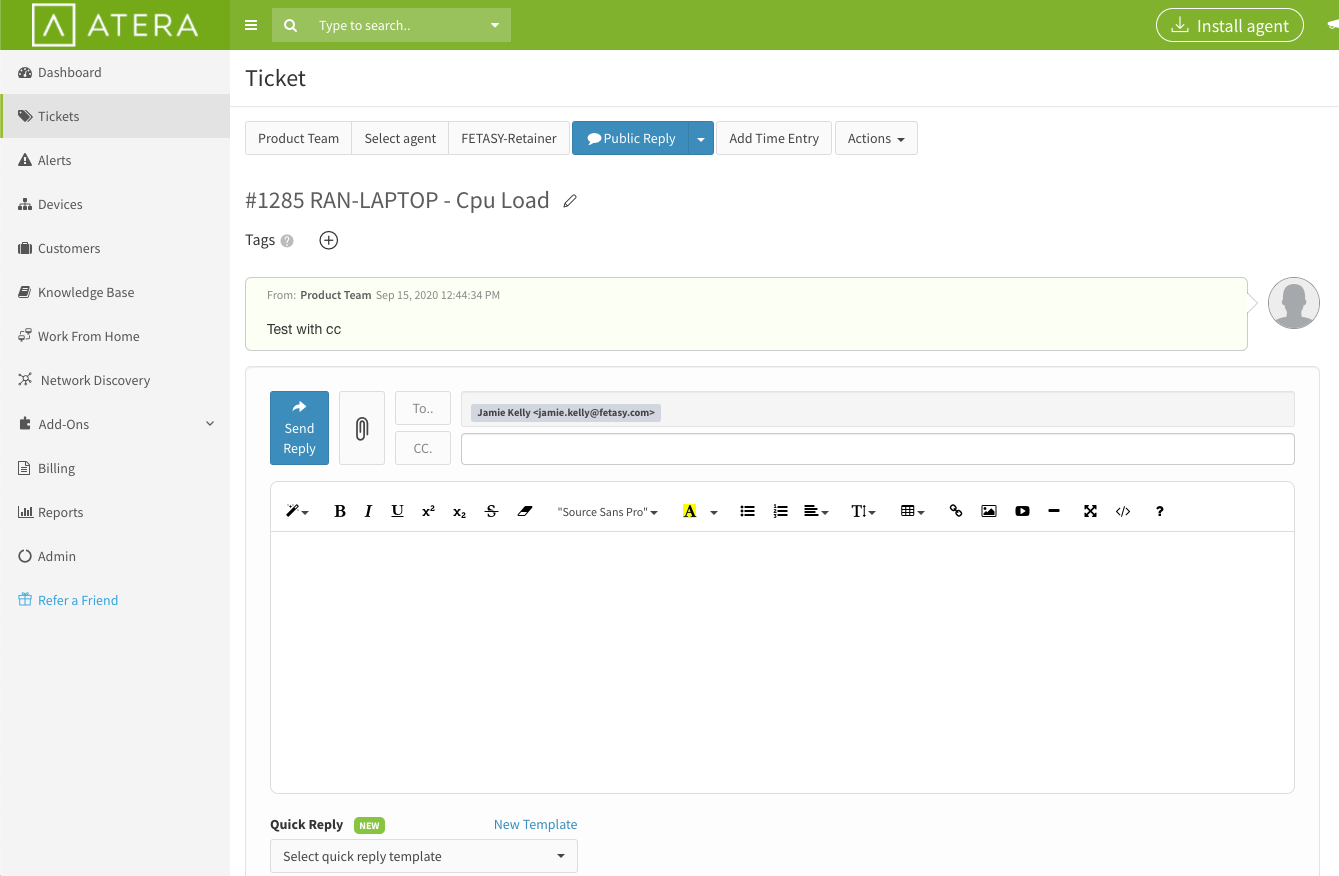The height and width of the screenshot is (876, 1339).
Task: Insert a hyperlink in the reply
Action: click(x=956, y=511)
